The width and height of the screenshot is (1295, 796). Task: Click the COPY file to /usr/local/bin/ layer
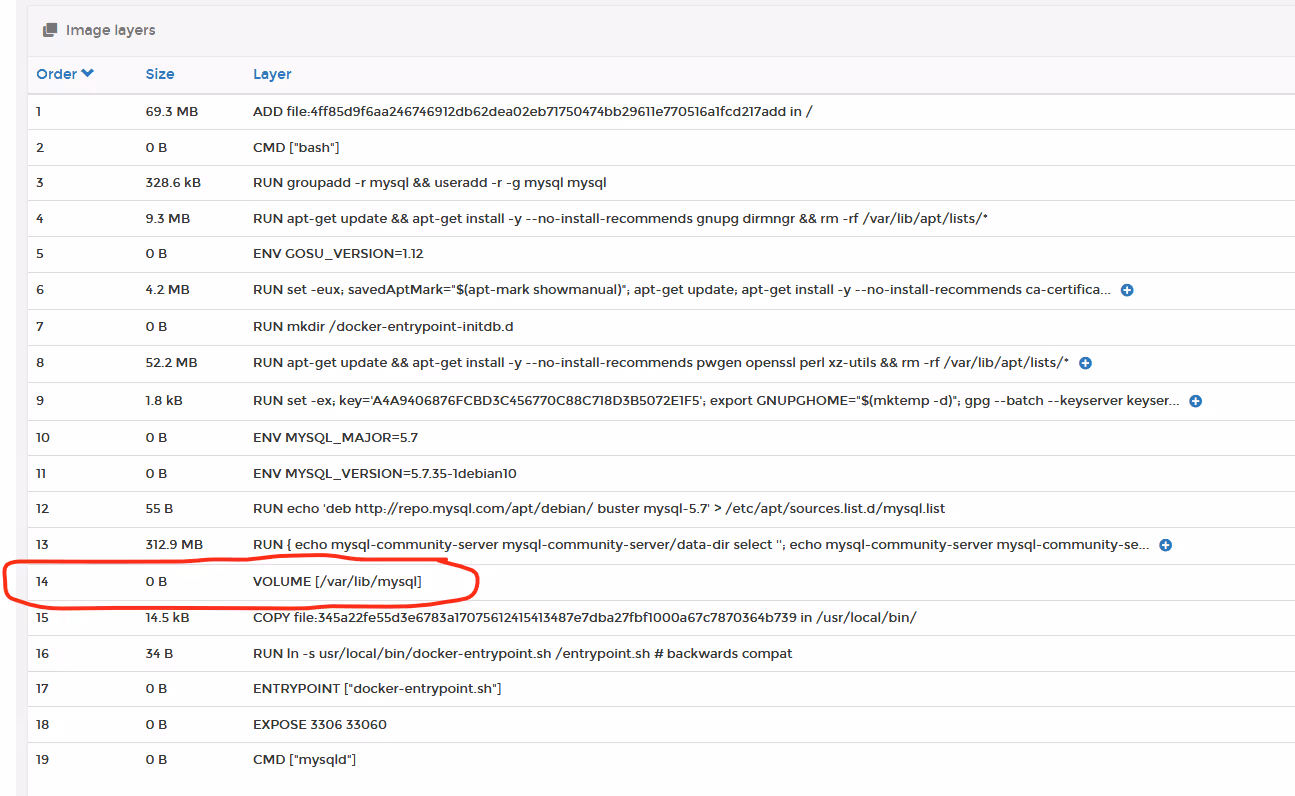[585, 617]
